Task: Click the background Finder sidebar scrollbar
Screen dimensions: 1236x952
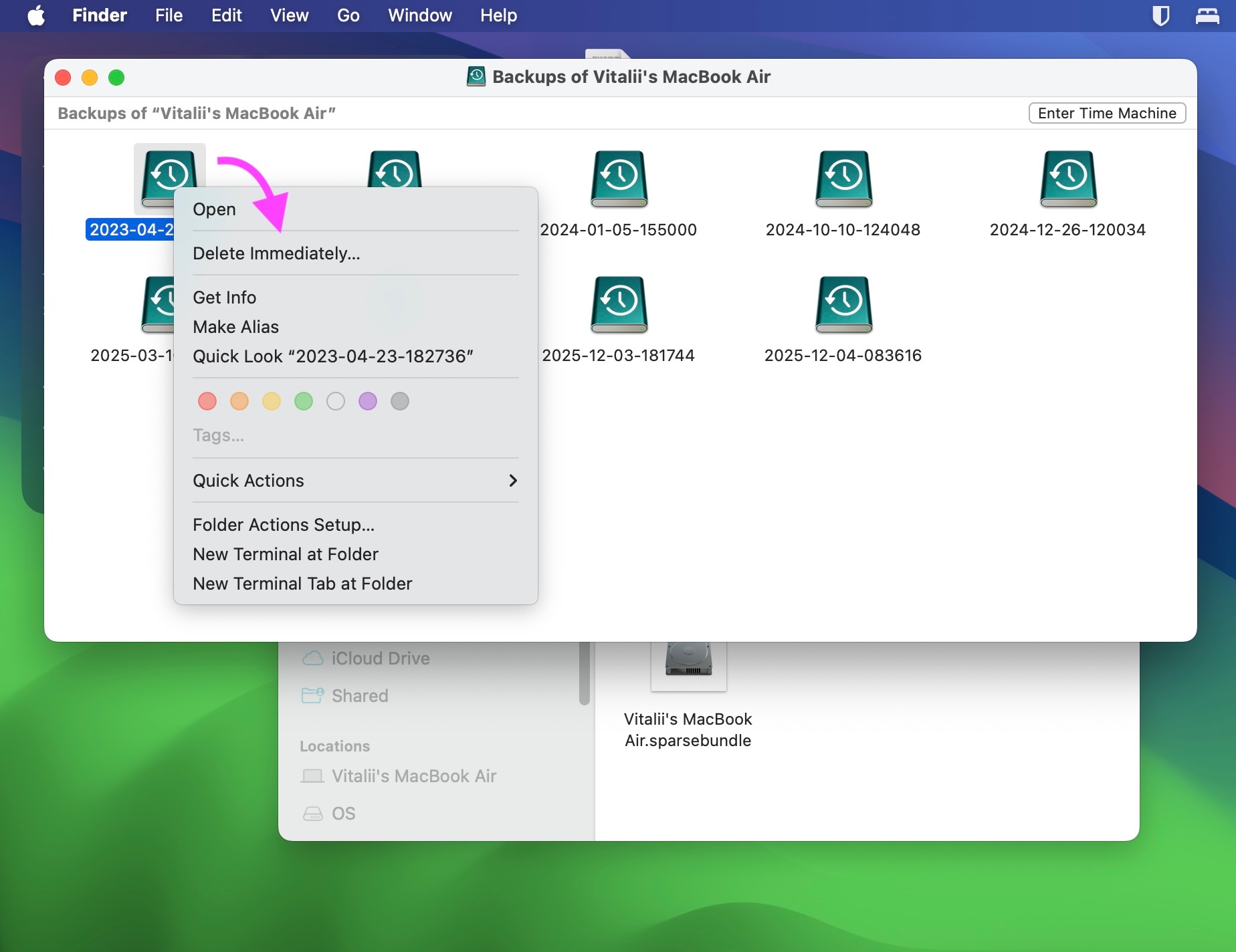Action: tap(585, 673)
